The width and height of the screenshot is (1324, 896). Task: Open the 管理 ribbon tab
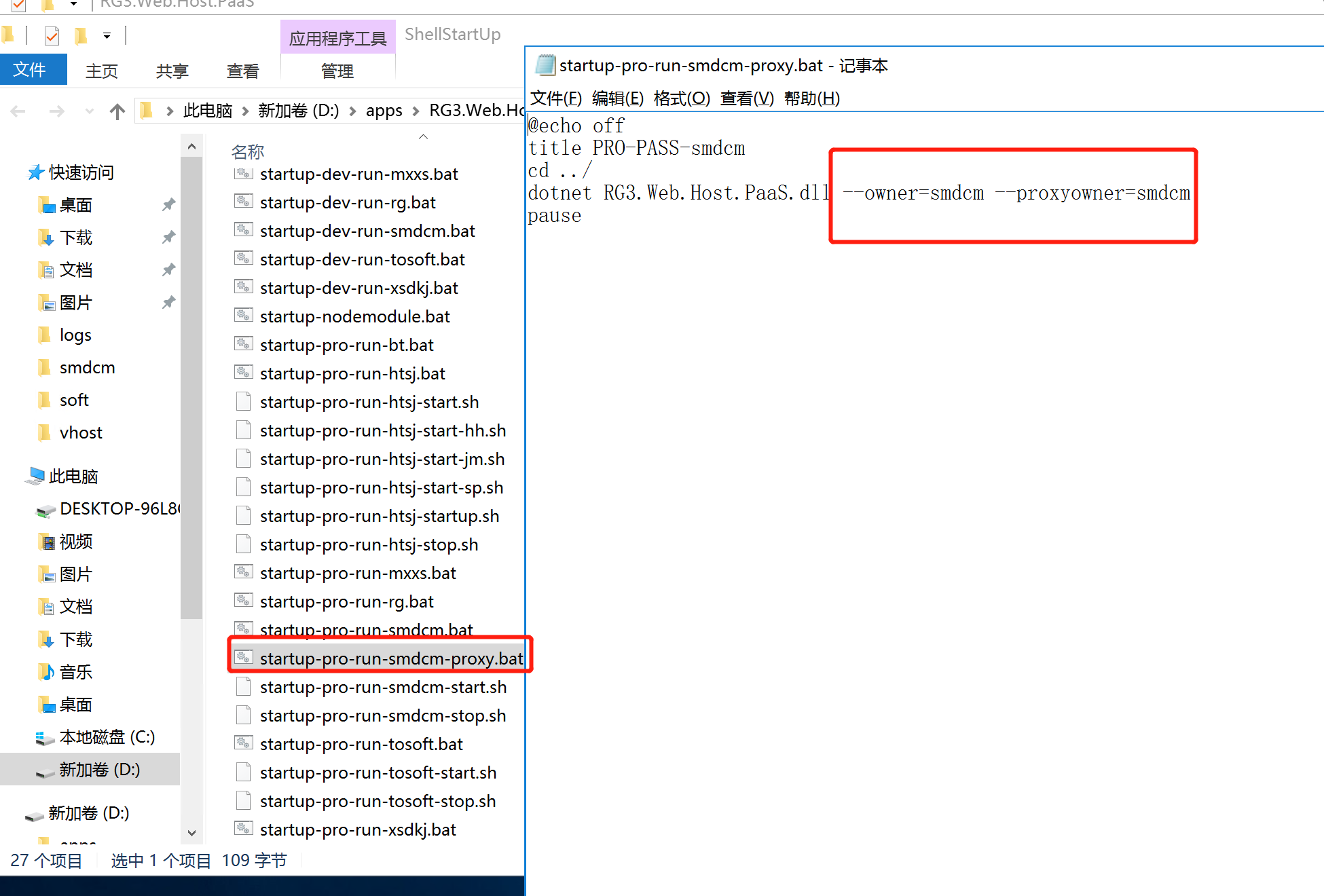click(x=337, y=71)
